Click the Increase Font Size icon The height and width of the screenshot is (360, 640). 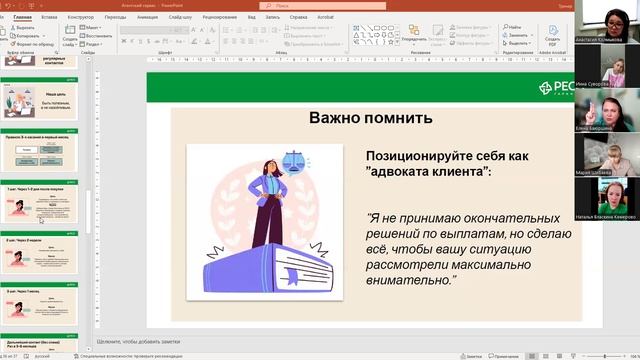coord(193,30)
